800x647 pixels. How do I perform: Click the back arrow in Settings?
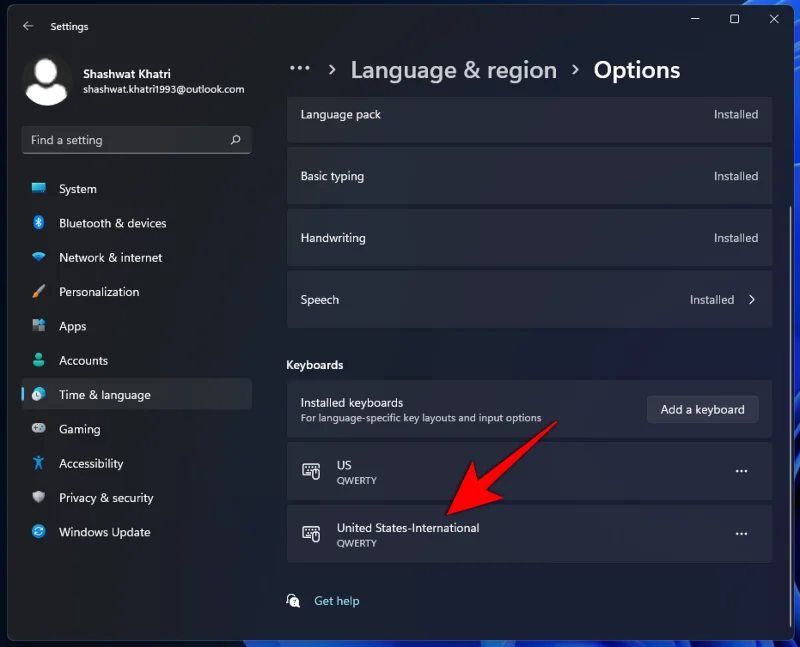(x=27, y=27)
